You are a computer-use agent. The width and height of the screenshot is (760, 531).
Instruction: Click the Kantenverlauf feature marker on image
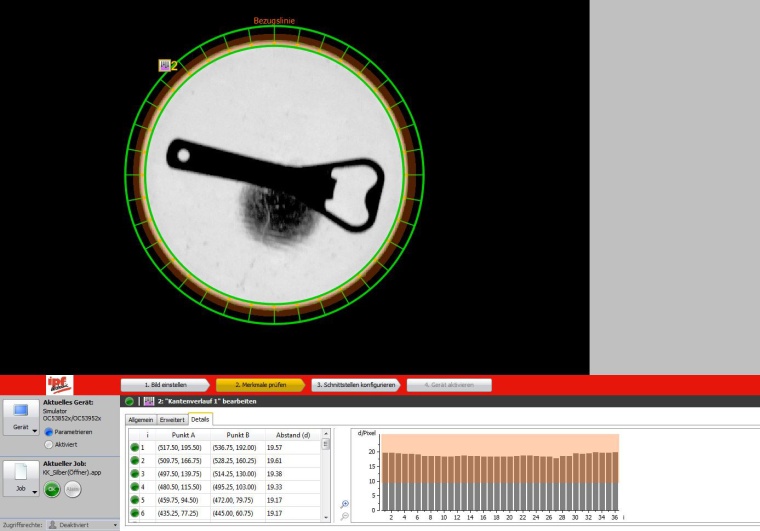pyautogui.click(x=164, y=66)
